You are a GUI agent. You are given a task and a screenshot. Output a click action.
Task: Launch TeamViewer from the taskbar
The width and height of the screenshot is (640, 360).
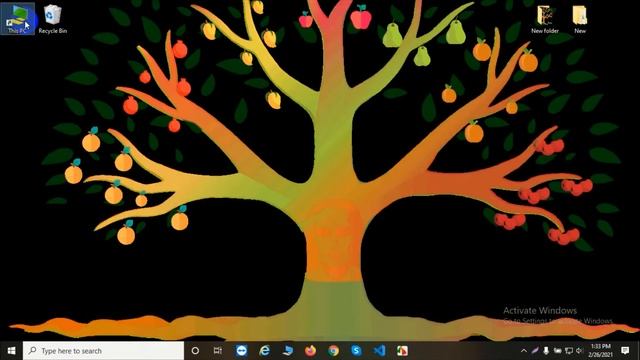click(x=241, y=351)
